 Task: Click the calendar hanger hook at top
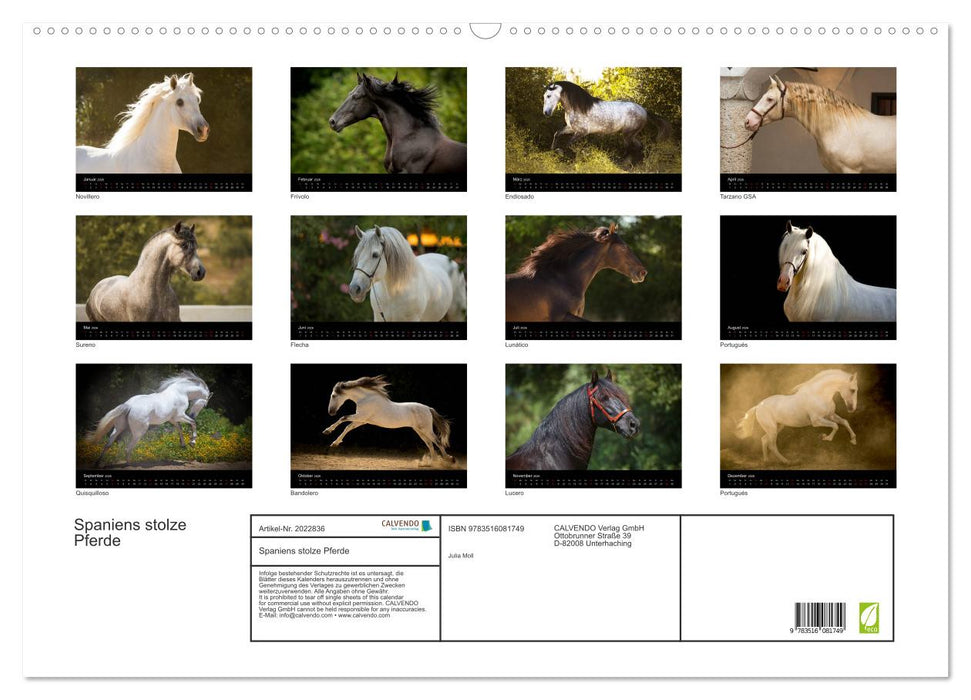[x=485, y=31]
